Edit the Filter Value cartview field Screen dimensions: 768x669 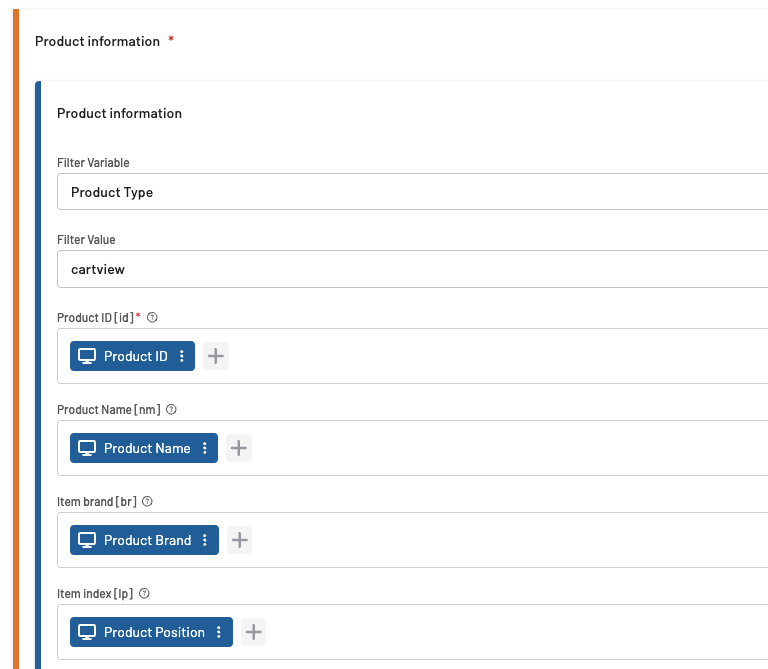pos(412,269)
